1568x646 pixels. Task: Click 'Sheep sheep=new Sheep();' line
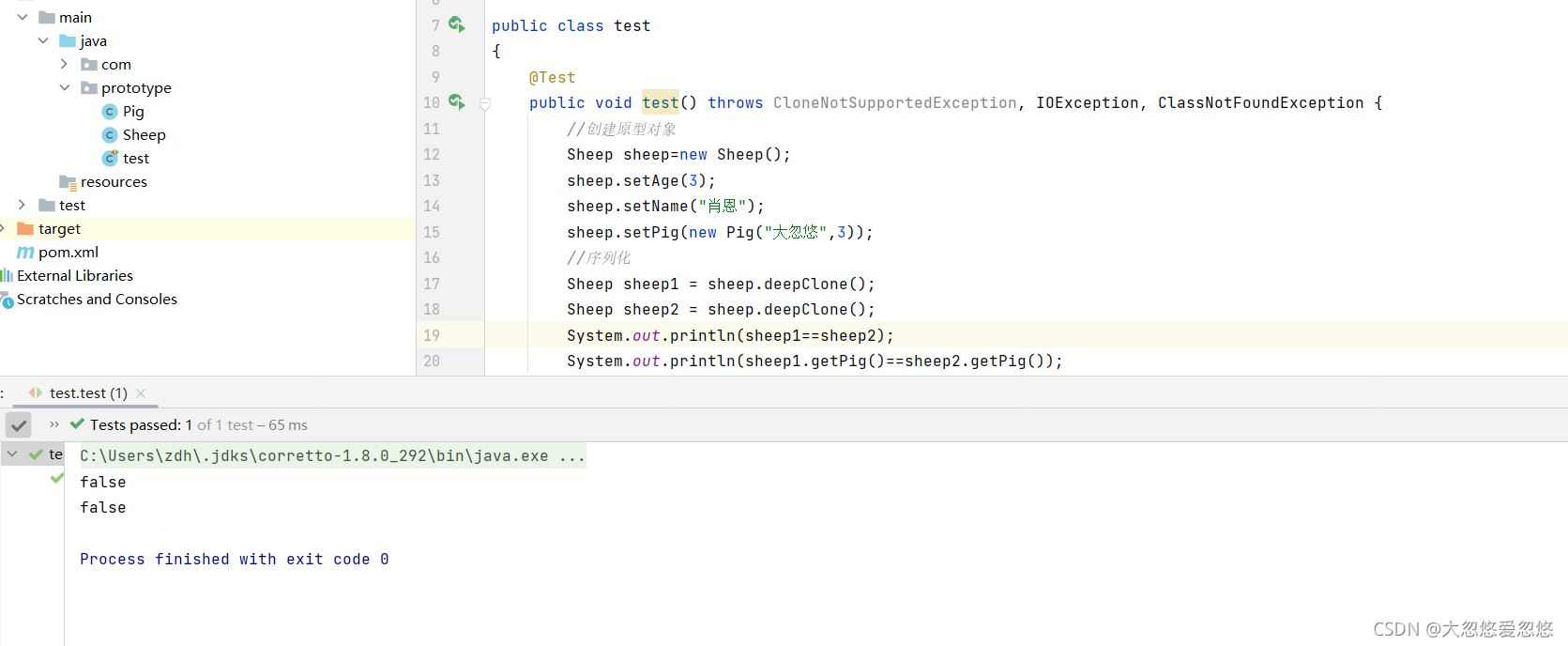click(678, 154)
